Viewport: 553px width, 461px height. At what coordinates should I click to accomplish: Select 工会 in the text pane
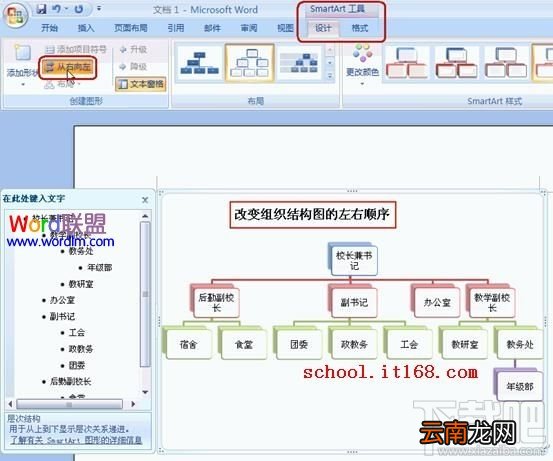coord(77,333)
